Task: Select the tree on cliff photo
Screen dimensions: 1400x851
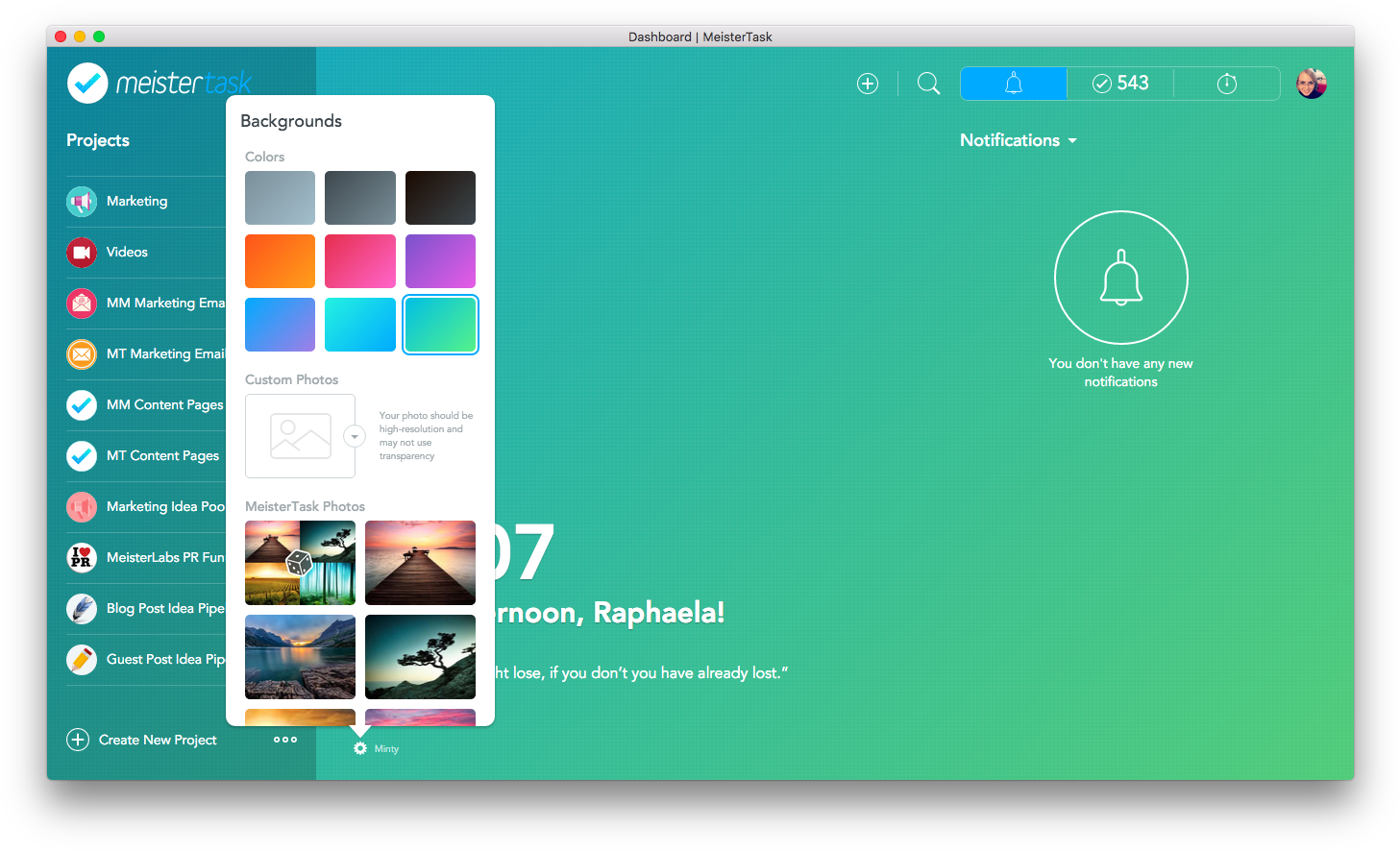Action: 420,657
